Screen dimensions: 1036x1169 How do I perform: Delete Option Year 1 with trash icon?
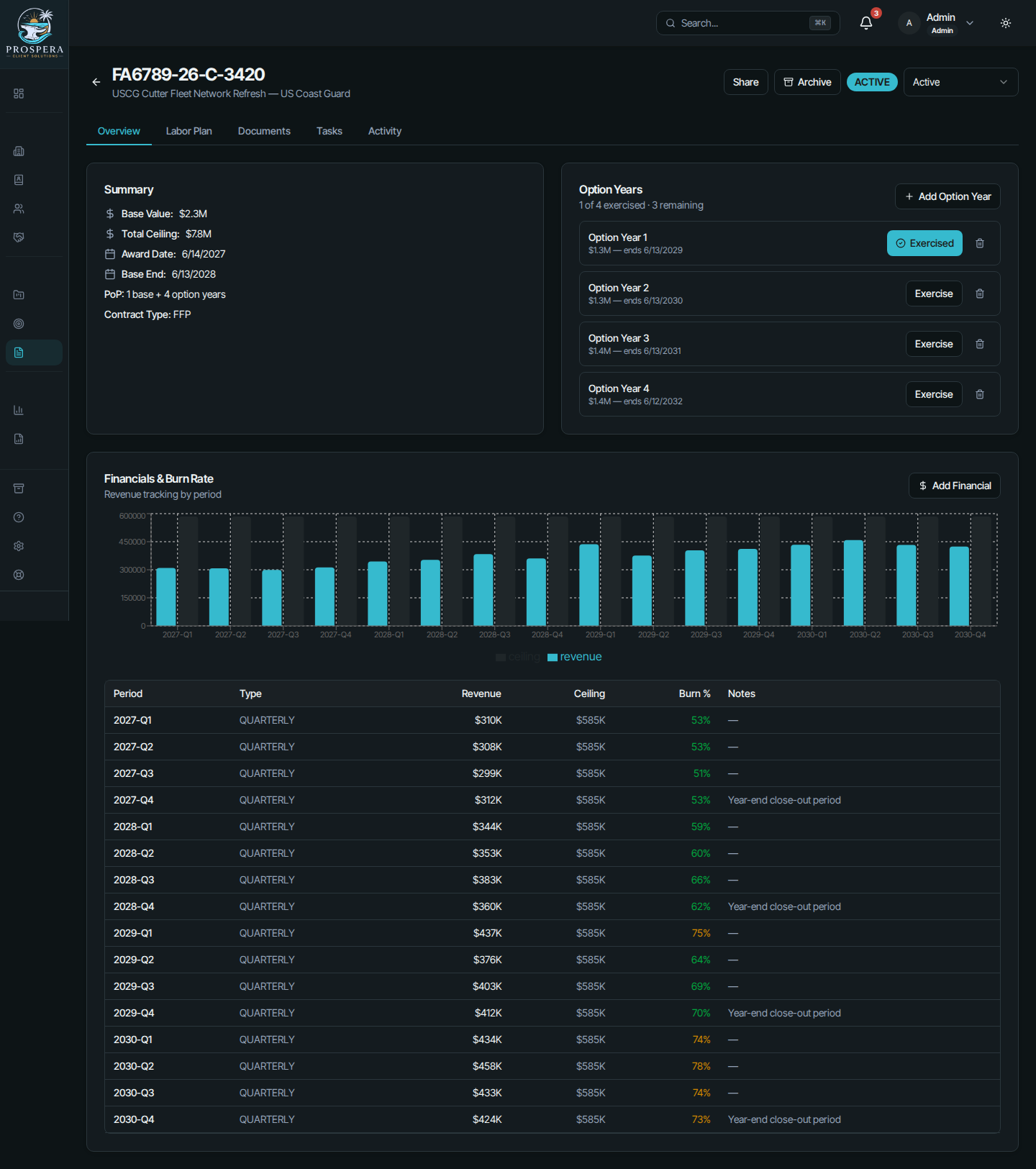click(980, 243)
